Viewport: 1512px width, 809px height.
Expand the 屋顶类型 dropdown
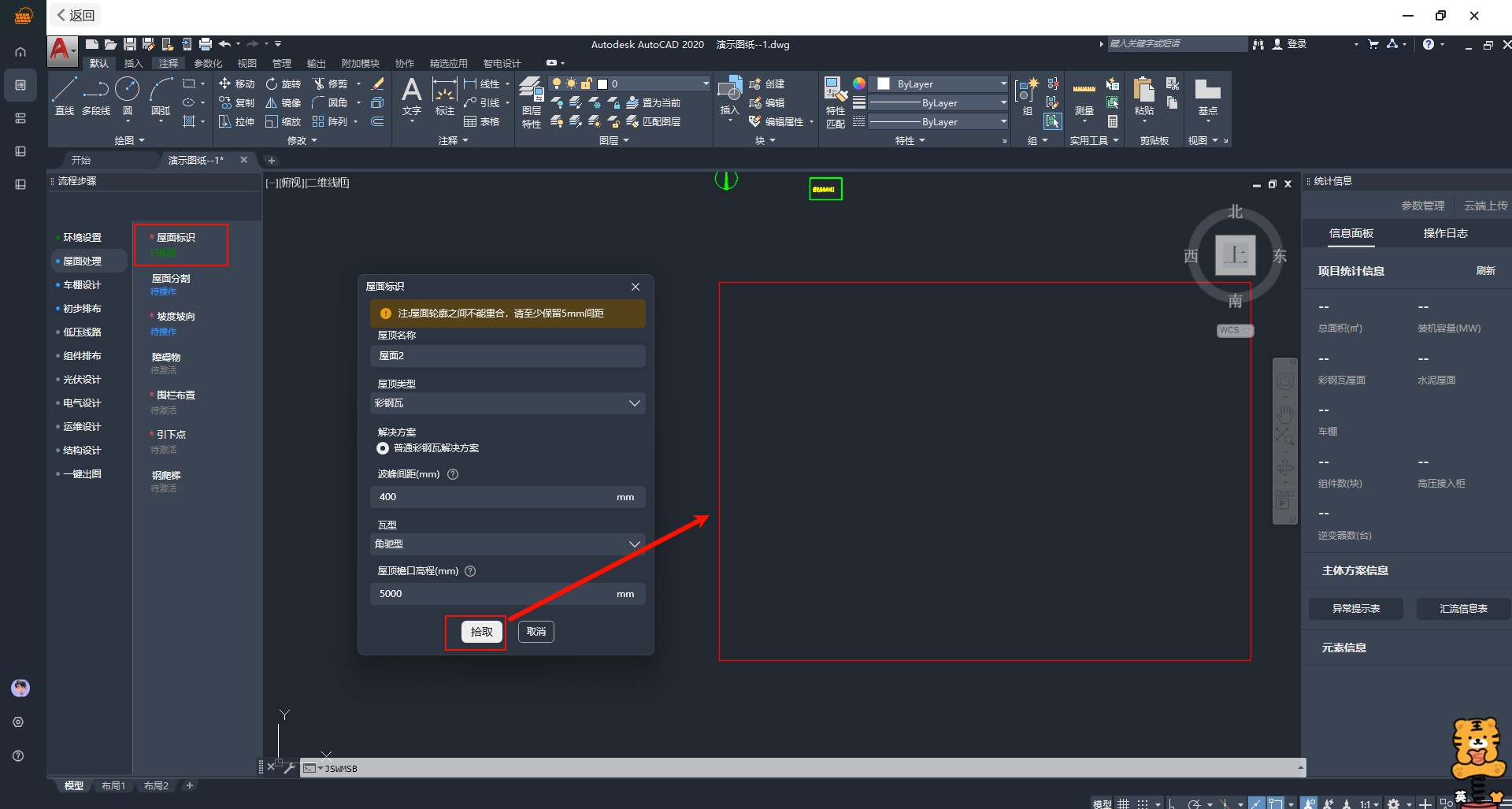coord(507,403)
